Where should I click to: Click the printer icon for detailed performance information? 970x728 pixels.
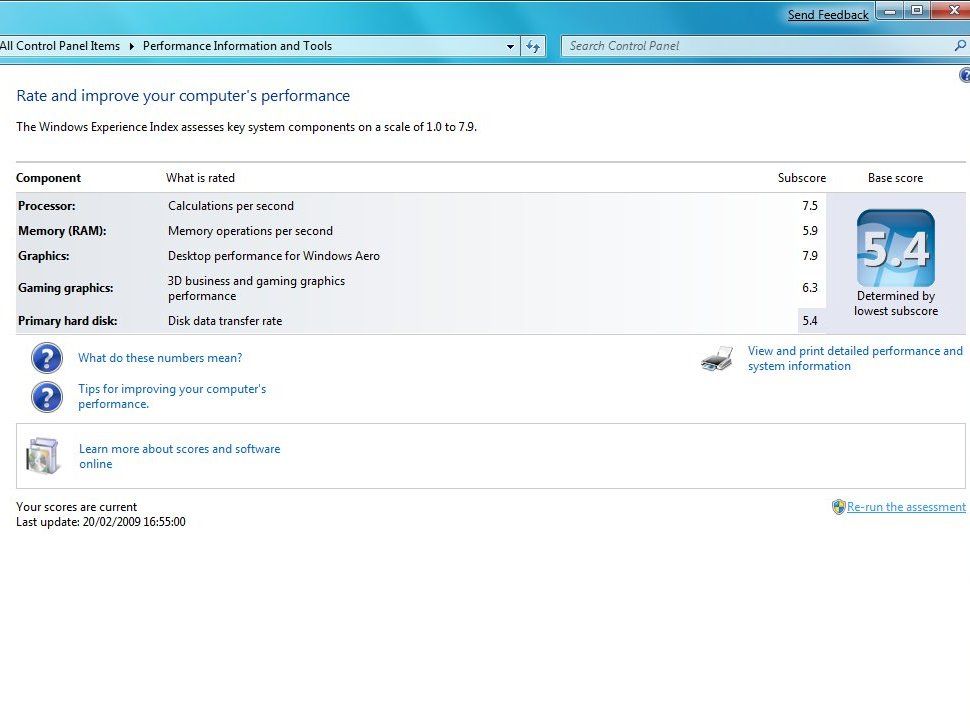pos(716,358)
